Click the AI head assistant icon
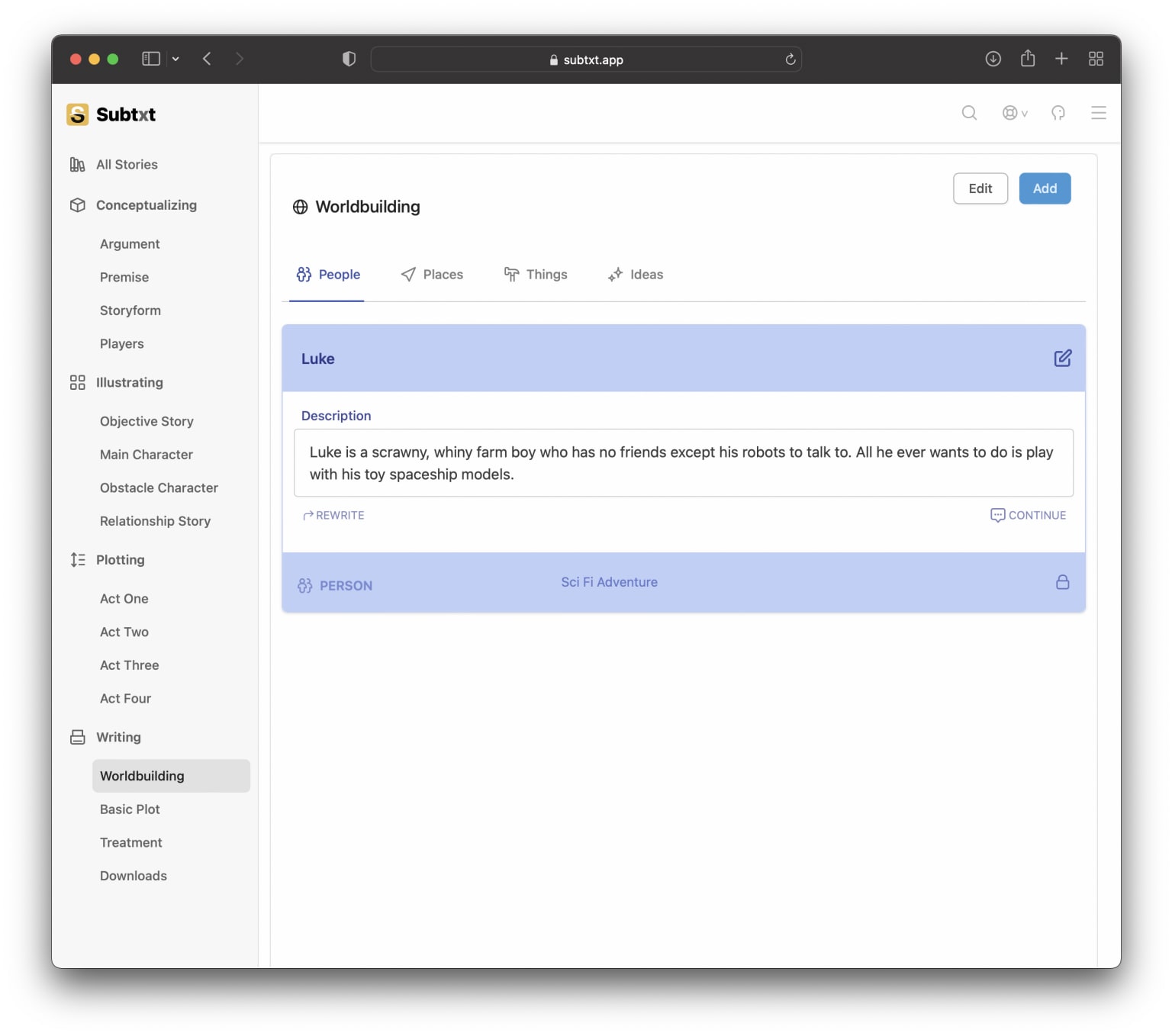The height and width of the screenshot is (1036, 1172). [x=1058, y=113]
